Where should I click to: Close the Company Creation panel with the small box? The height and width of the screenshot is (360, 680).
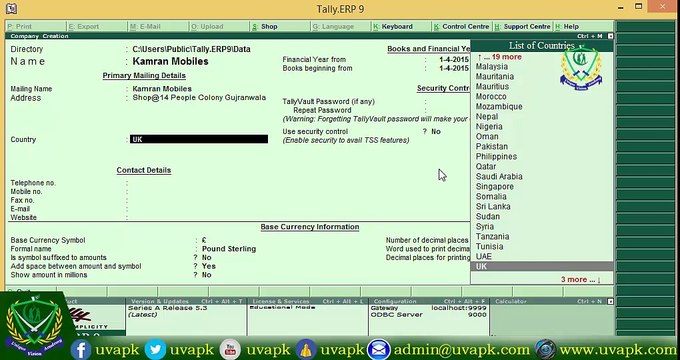click(x=611, y=36)
